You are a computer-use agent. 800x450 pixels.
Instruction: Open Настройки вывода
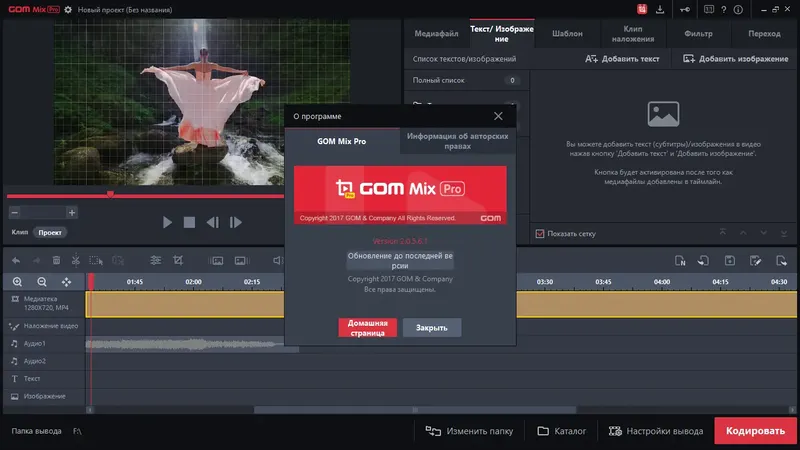tap(656, 431)
